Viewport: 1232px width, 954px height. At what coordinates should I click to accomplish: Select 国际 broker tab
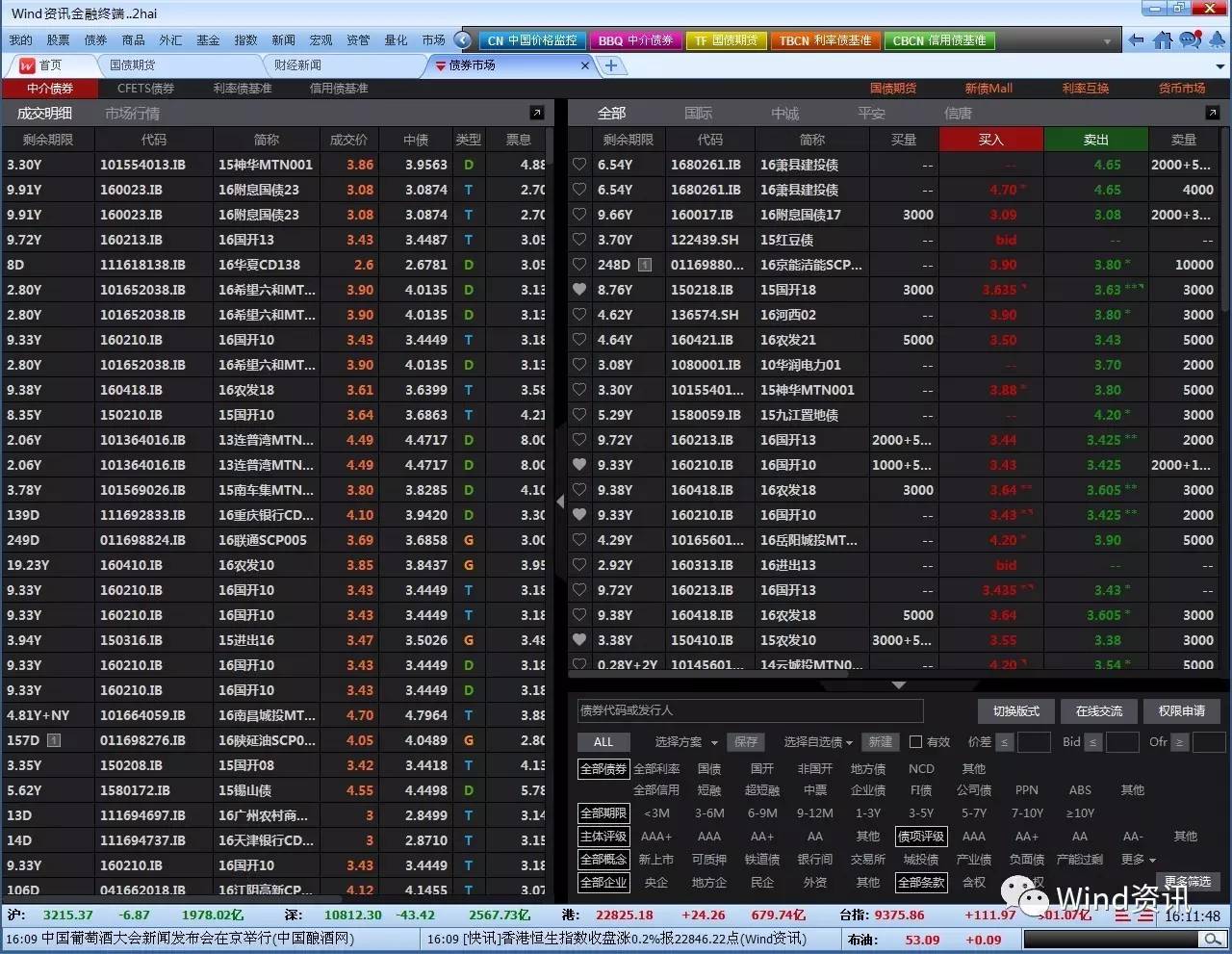[698, 114]
